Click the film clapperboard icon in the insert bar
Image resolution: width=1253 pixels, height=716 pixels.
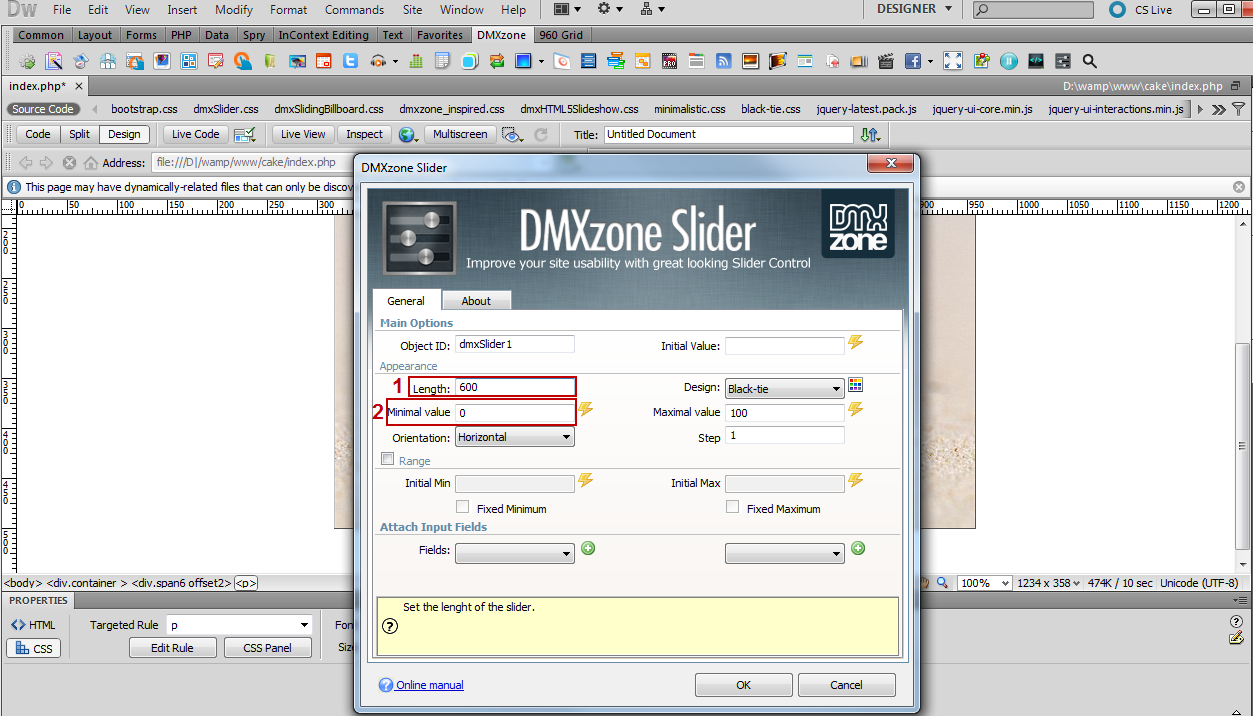click(x=885, y=61)
